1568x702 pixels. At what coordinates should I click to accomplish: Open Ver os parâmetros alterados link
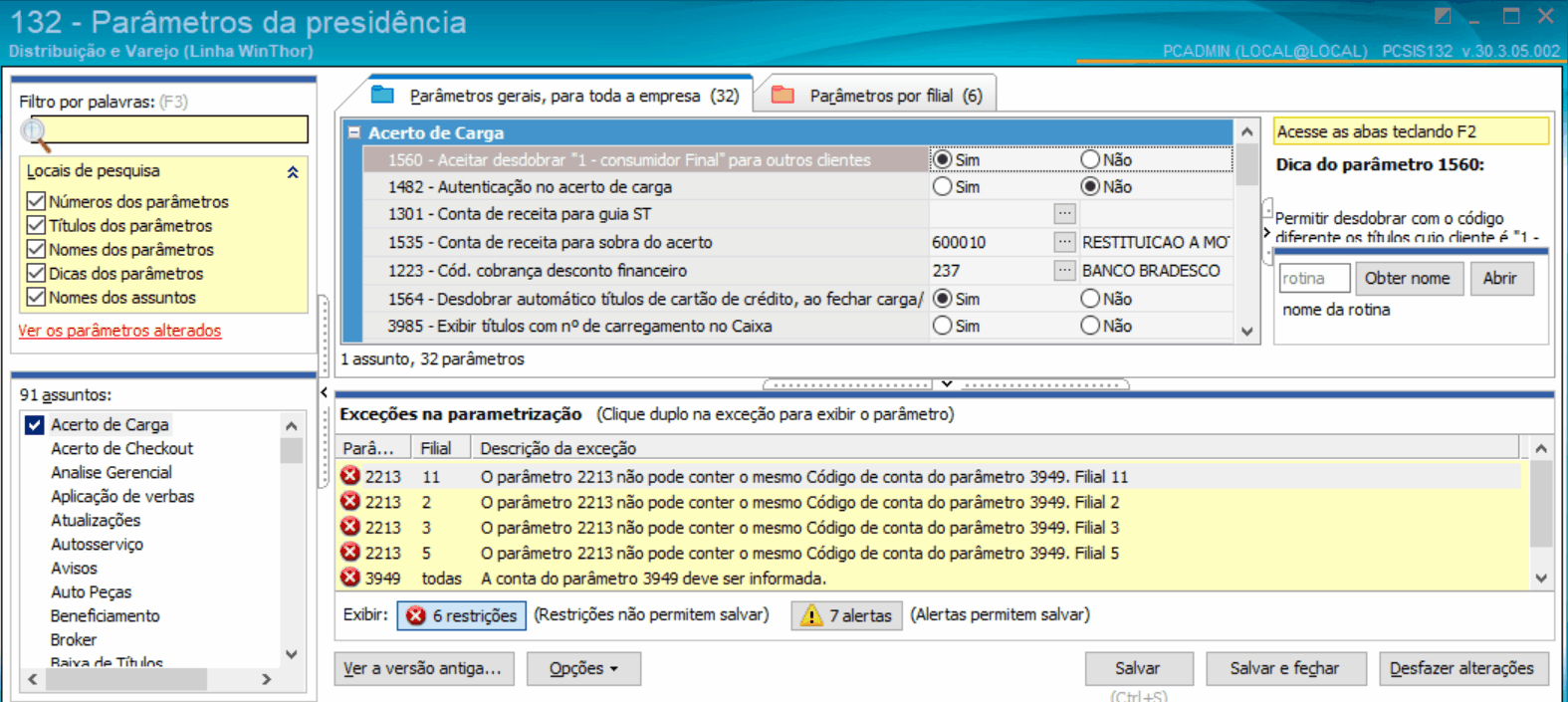[119, 331]
